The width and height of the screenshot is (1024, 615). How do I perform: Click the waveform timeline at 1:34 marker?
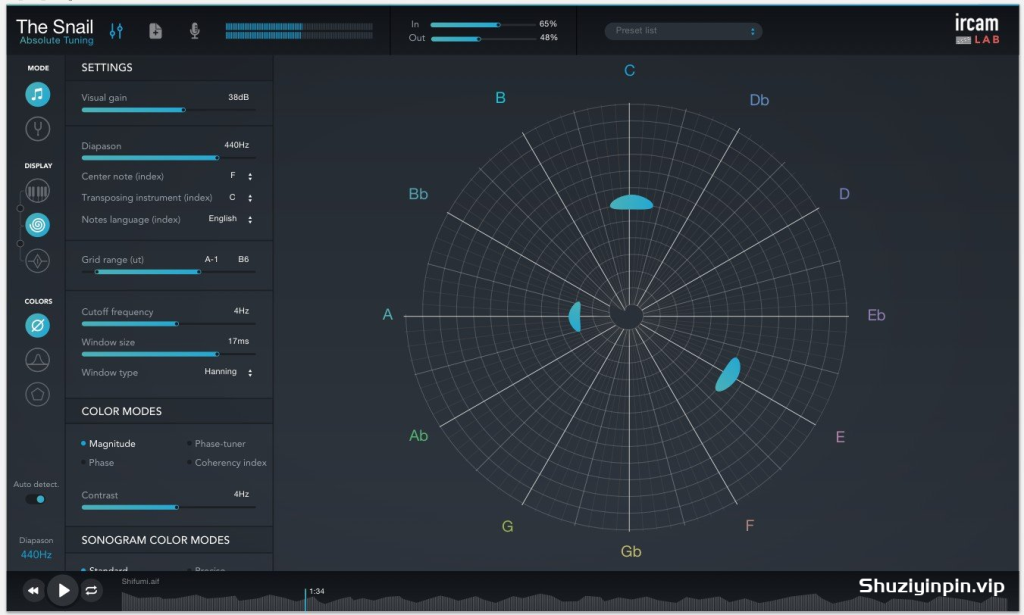(305, 599)
